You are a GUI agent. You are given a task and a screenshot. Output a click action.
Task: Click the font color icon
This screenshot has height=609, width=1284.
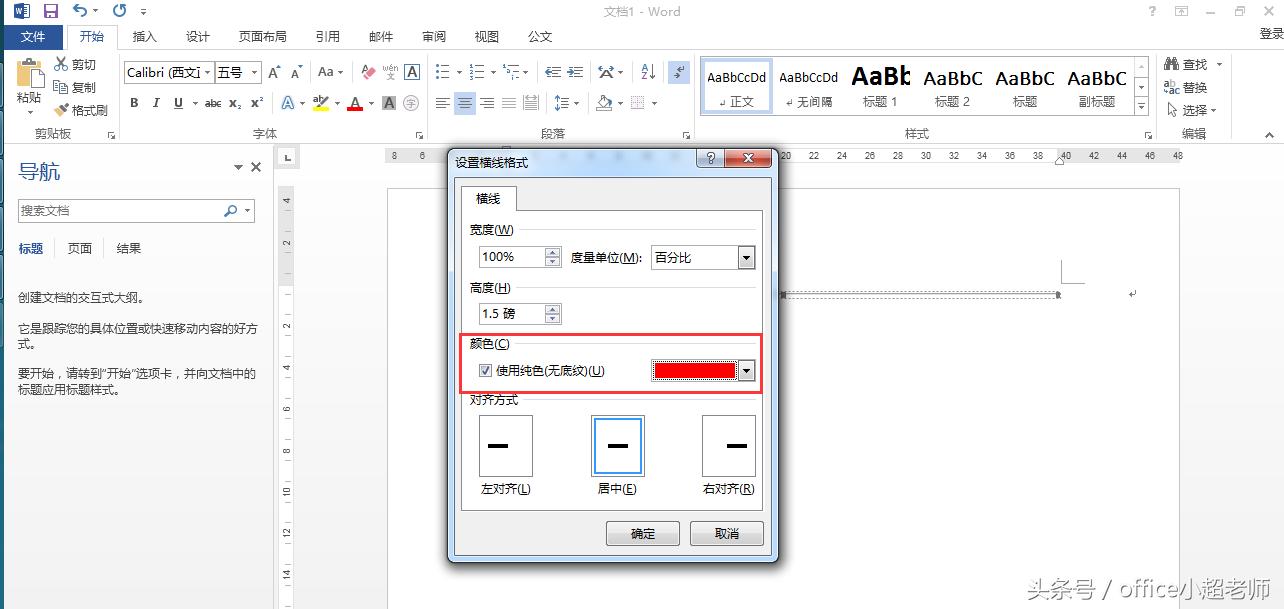click(355, 103)
